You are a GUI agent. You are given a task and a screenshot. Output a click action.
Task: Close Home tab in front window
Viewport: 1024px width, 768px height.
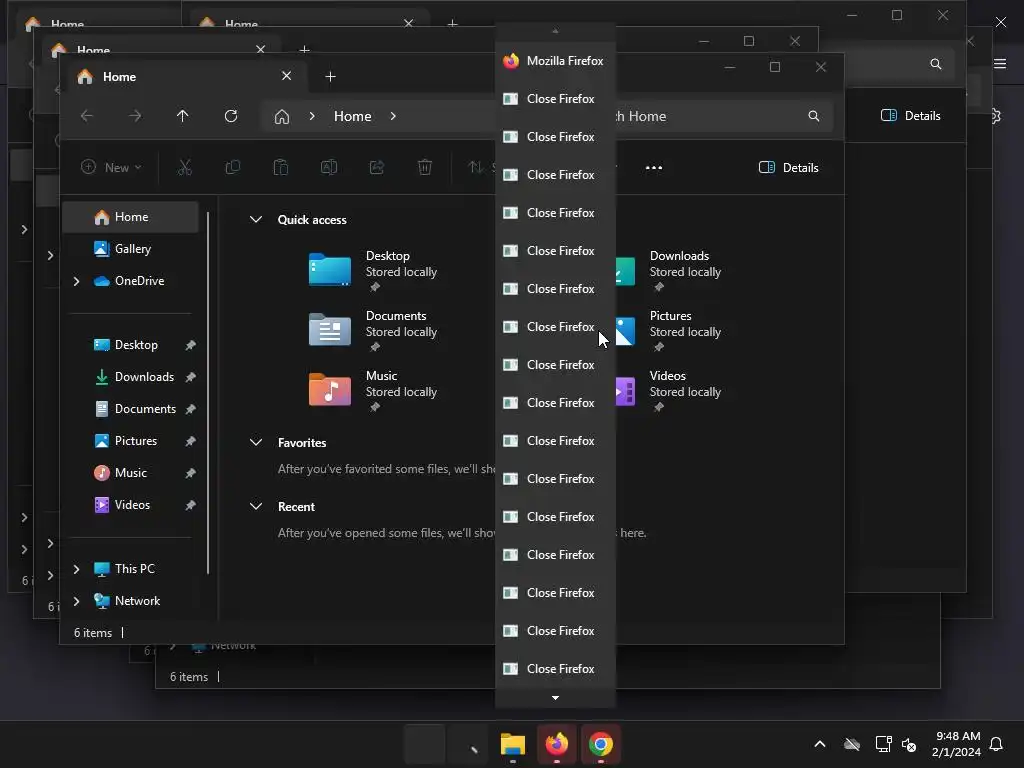point(286,76)
